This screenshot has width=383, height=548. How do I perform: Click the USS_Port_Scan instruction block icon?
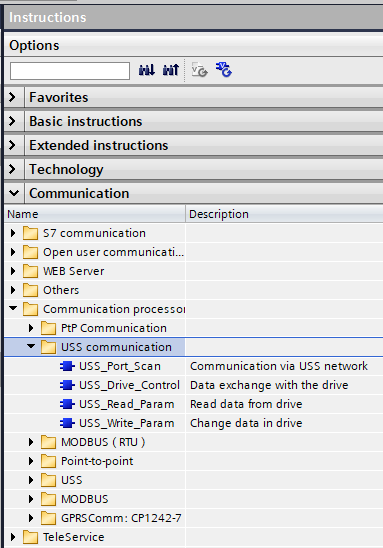67,366
